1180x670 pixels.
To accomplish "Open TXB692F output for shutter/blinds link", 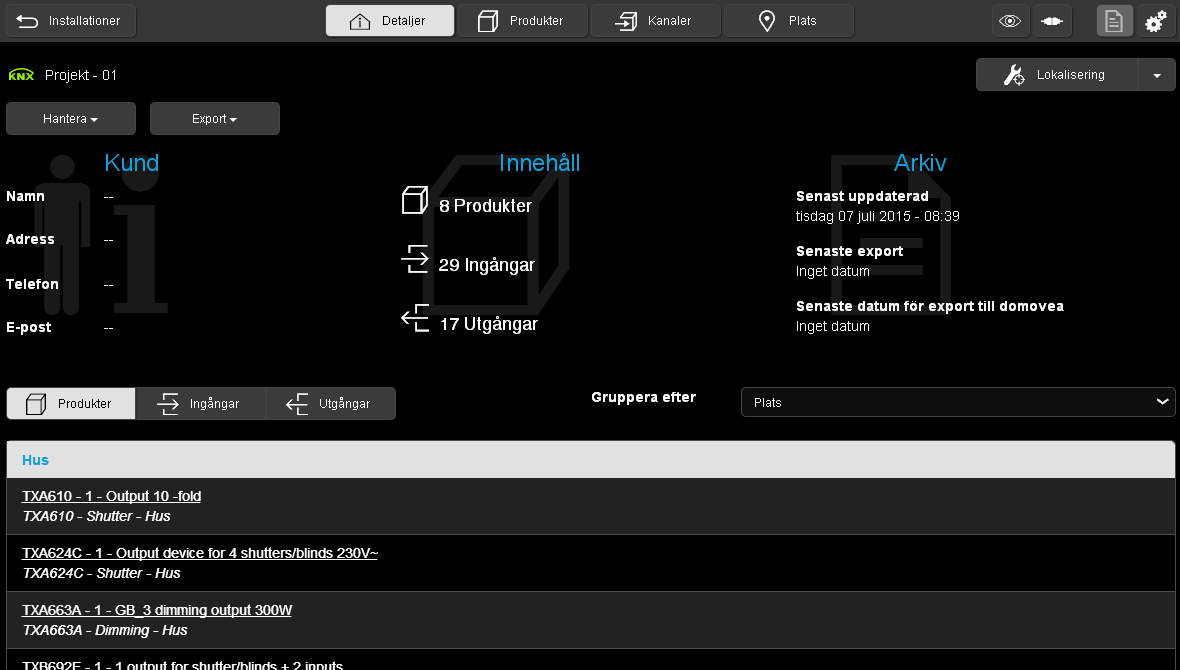I will coord(182,665).
